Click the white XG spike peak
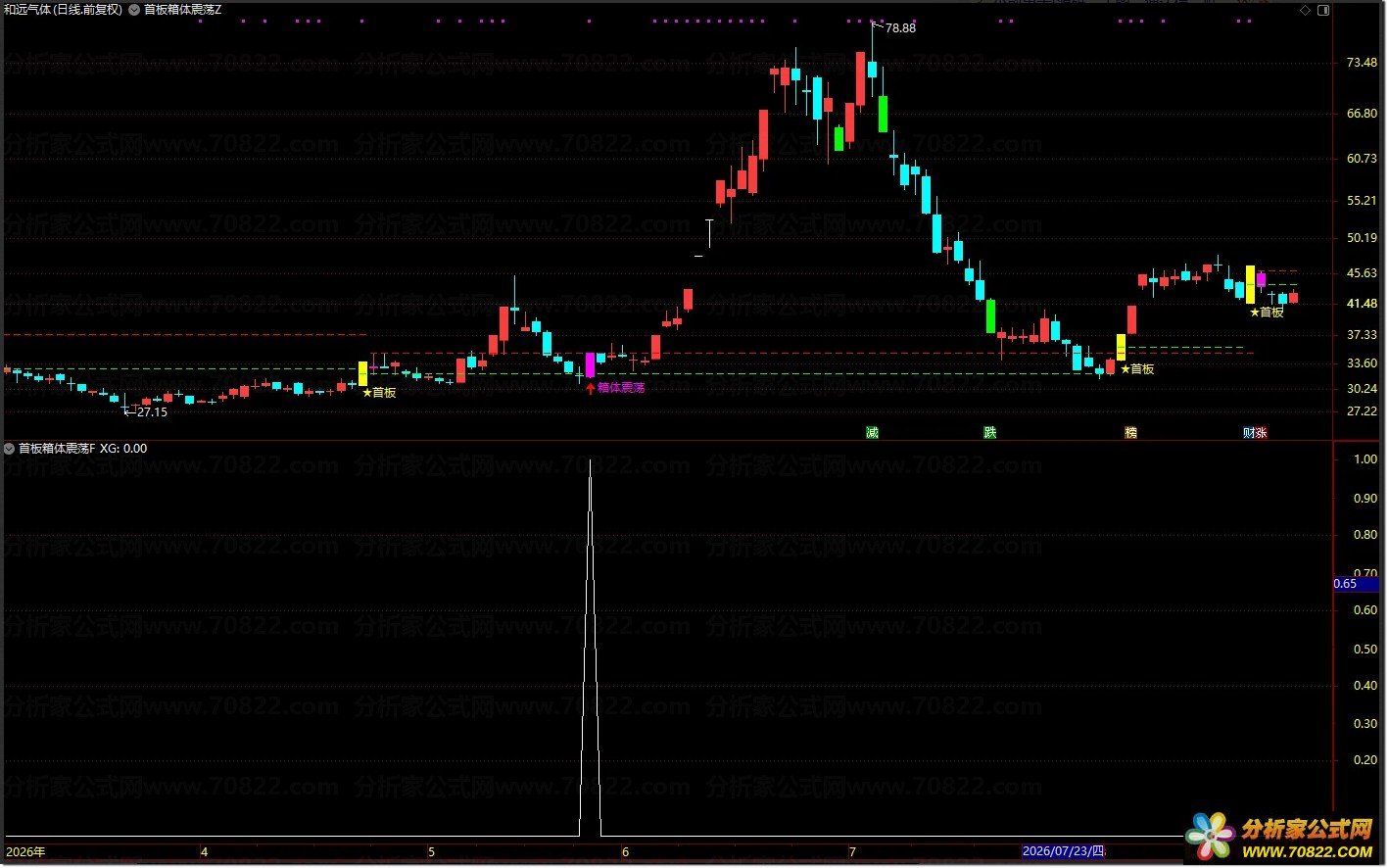 590,461
